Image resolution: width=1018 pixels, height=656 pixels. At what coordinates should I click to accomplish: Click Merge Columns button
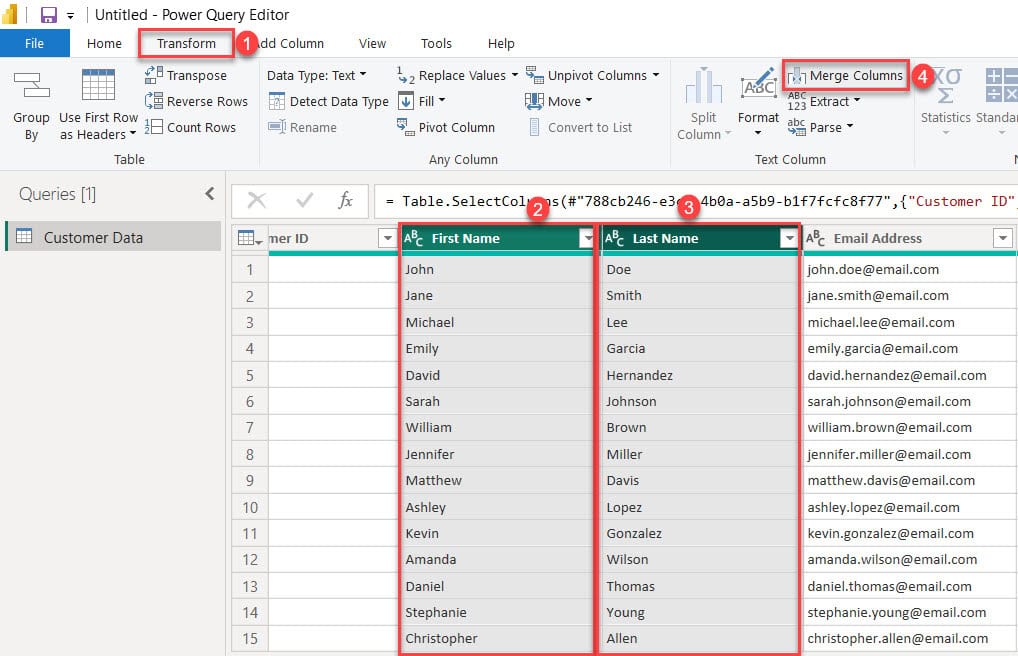pyautogui.click(x=845, y=75)
